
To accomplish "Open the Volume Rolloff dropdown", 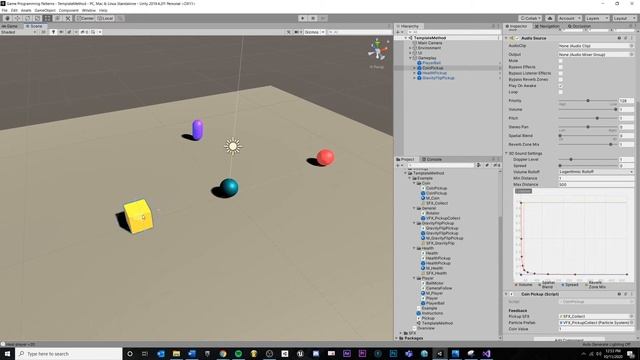I will pyautogui.click(x=596, y=172).
